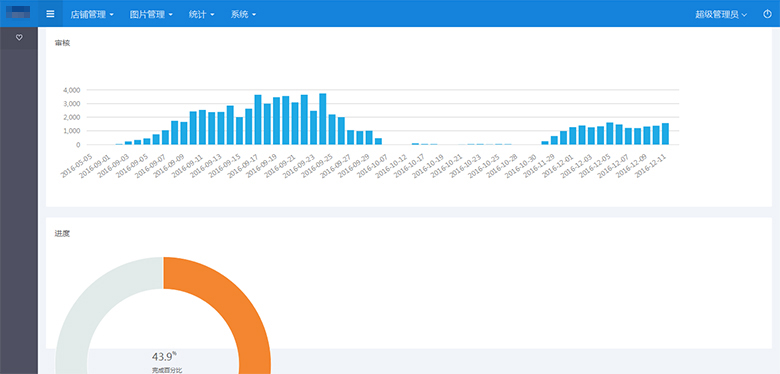Click the last bar at 2016-12-11
The height and width of the screenshot is (374, 780).
[x=665, y=134]
